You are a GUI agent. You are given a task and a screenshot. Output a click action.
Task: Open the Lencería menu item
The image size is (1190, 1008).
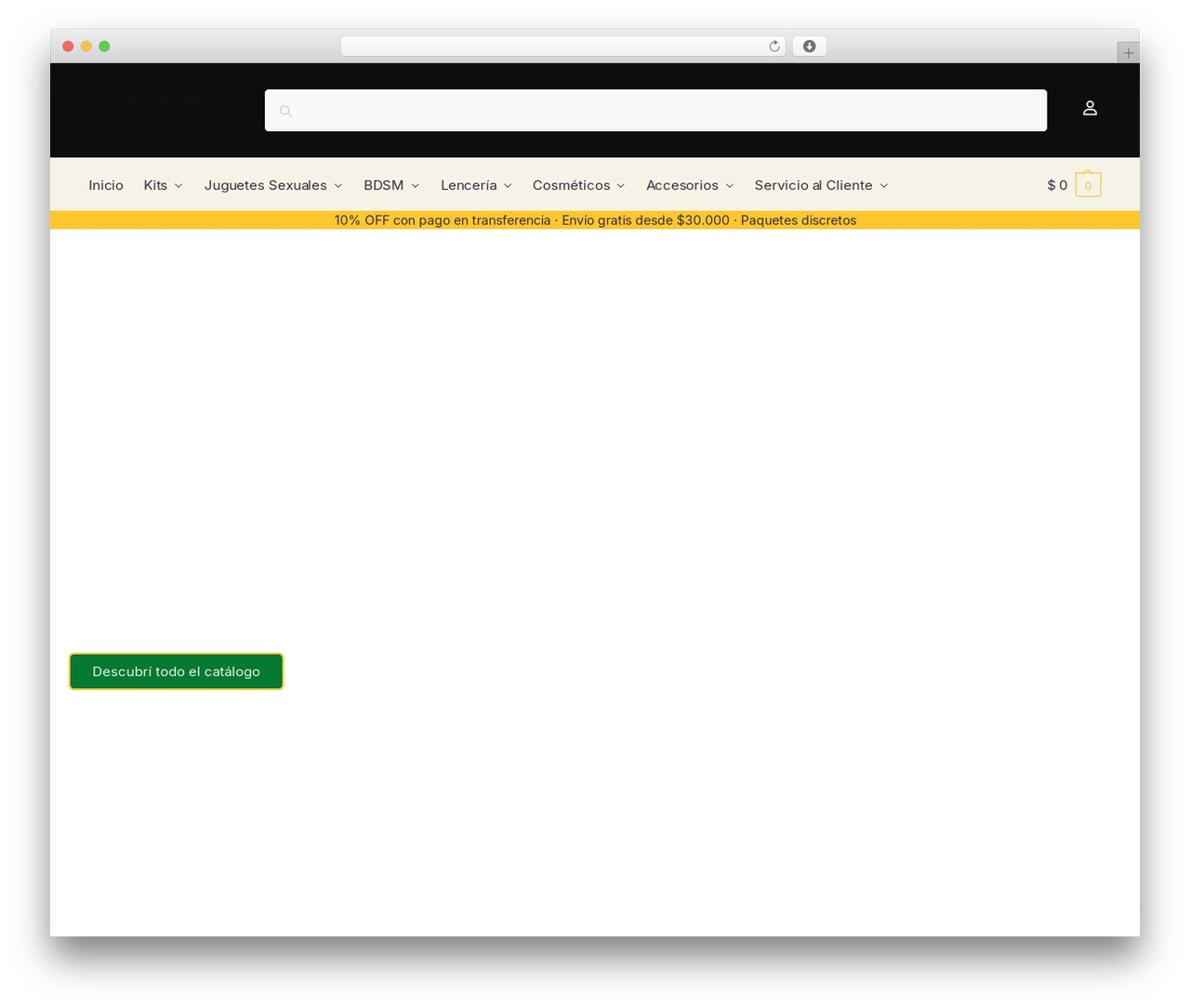[469, 185]
